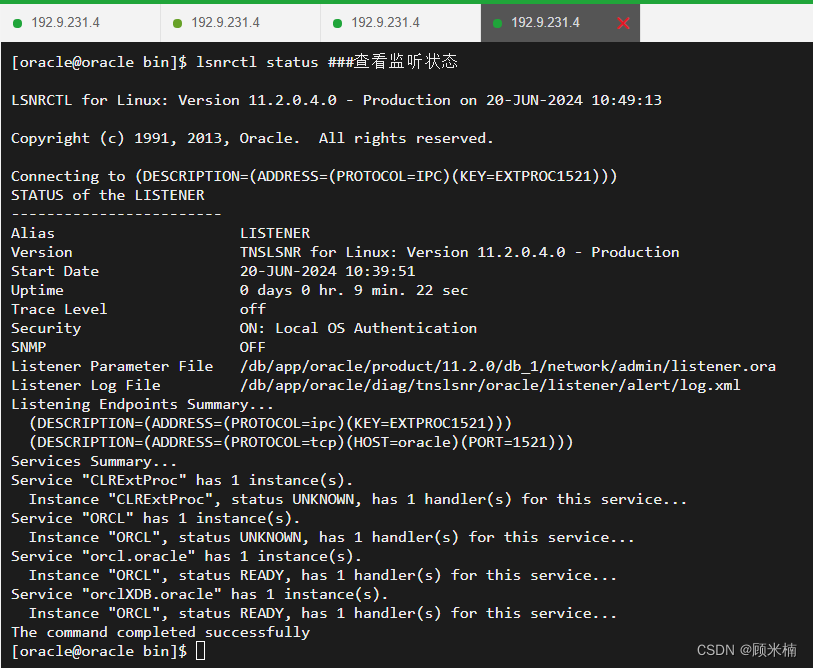
Task: Click the alert/log.xml listener log path
Action: coord(490,385)
